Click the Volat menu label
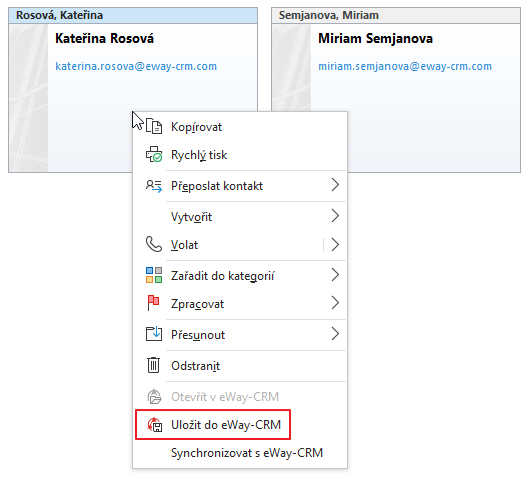This screenshot has height=487, width=531. coord(185,245)
